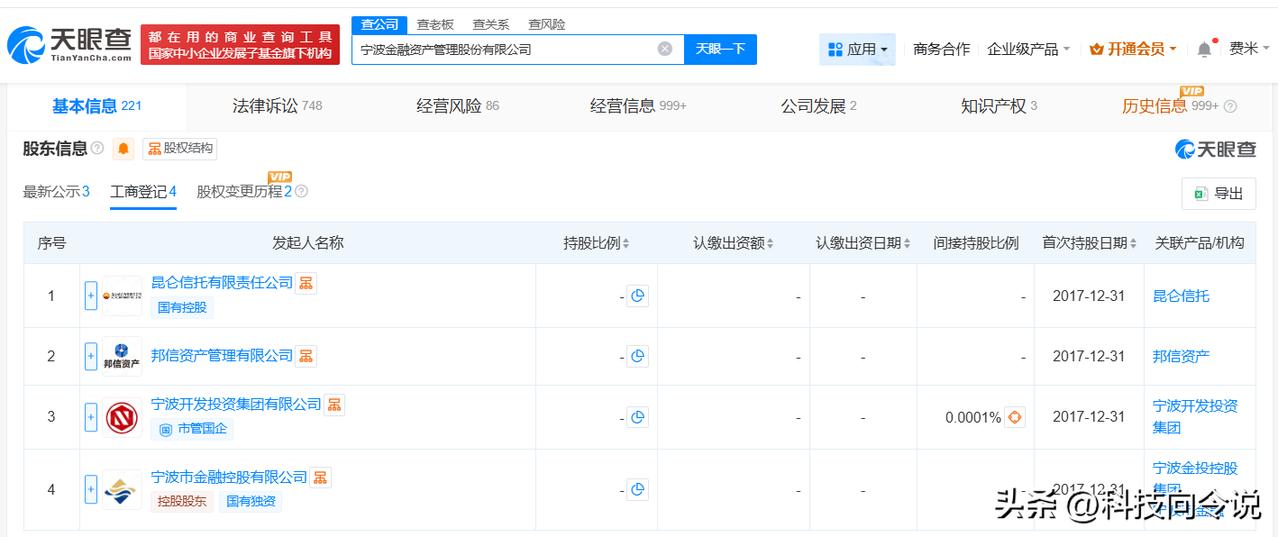Image resolution: width=1278 pixels, height=537 pixels.
Task: Click pie chart icon in 宁波开发投资集团 row
Action: 637,417
